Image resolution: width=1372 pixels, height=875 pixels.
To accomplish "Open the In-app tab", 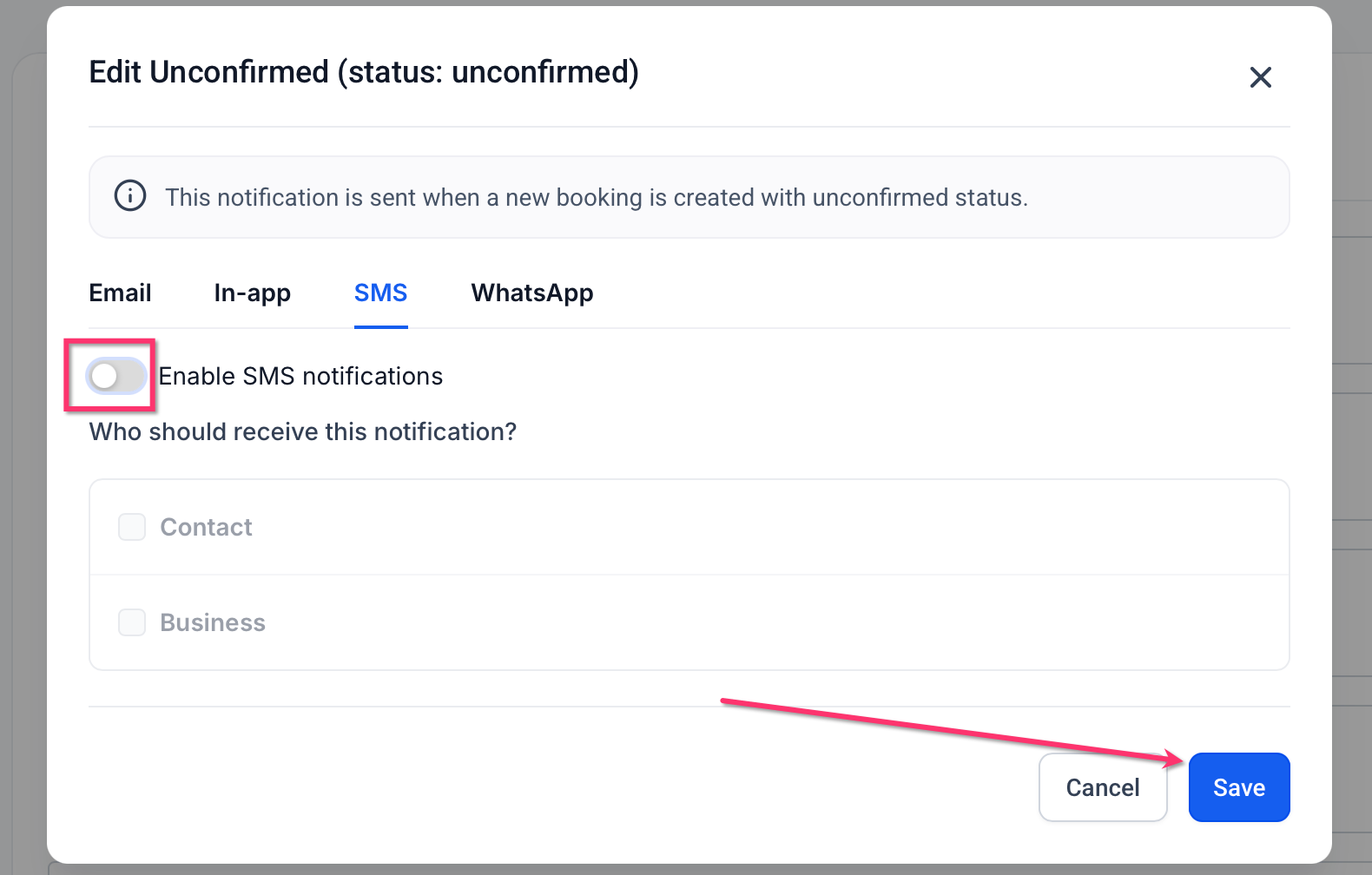I will (252, 293).
